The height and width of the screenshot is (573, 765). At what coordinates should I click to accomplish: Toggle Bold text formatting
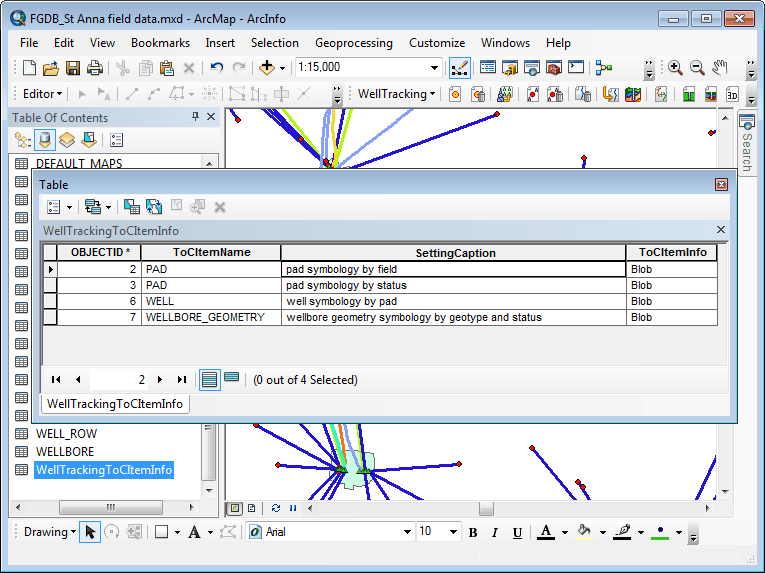click(x=472, y=532)
